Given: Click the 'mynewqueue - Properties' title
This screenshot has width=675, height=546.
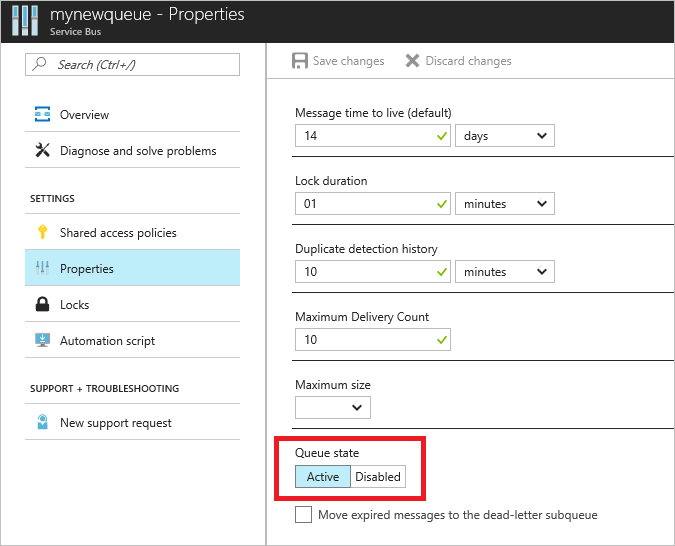Looking at the screenshot, I should [x=147, y=14].
